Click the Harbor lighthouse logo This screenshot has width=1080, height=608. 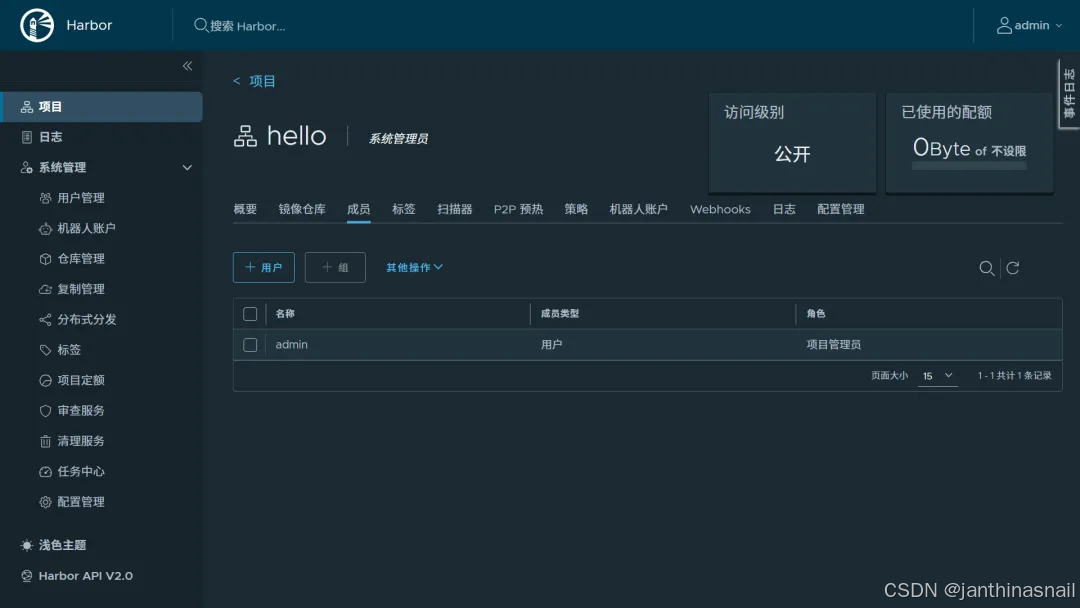37,25
